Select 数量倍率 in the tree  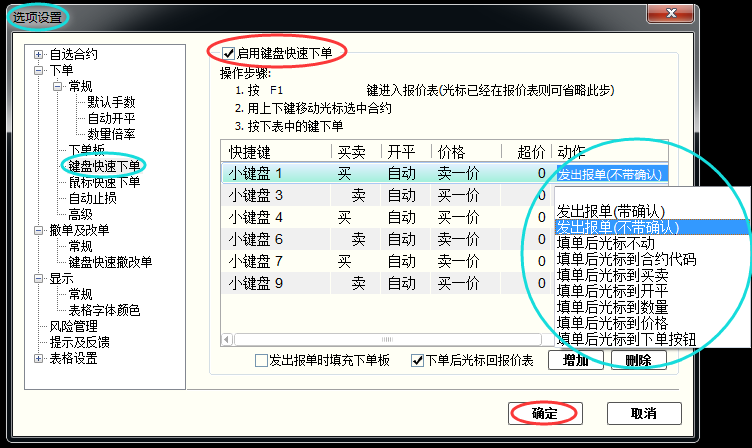111,134
